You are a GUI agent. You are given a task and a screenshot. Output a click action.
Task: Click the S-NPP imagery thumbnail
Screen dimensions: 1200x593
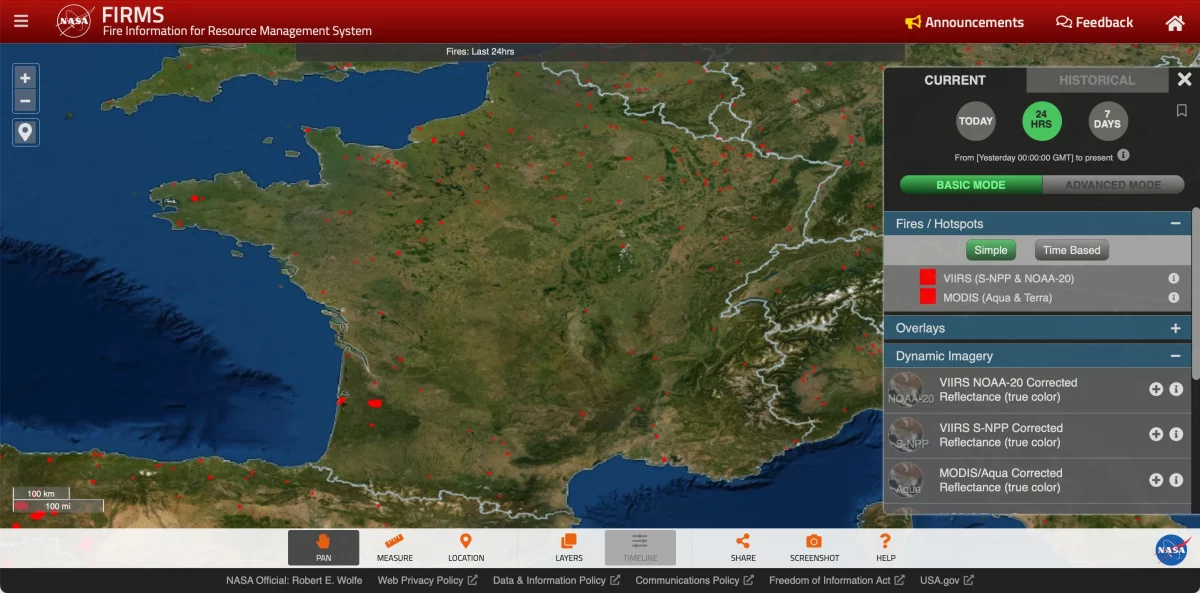point(907,435)
